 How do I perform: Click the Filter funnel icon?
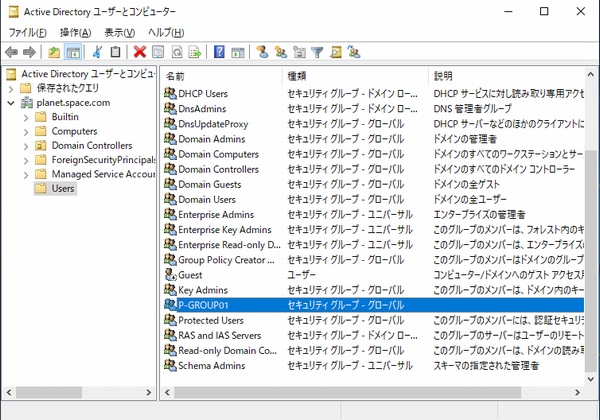pos(317,52)
